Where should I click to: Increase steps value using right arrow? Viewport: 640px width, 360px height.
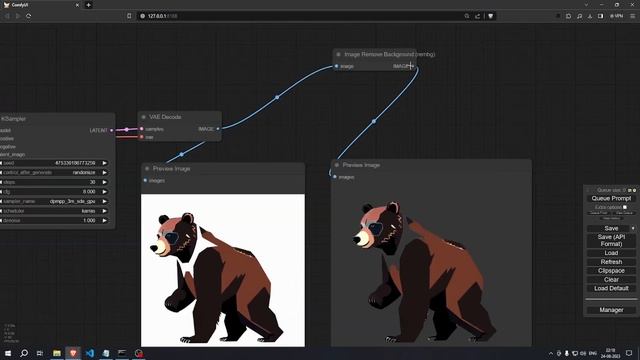coord(105,182)
